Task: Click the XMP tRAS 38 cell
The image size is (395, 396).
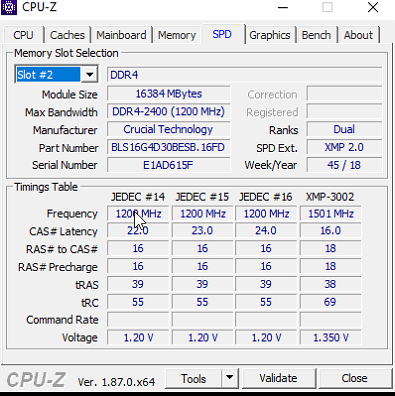Action: [x=331, y=284]
